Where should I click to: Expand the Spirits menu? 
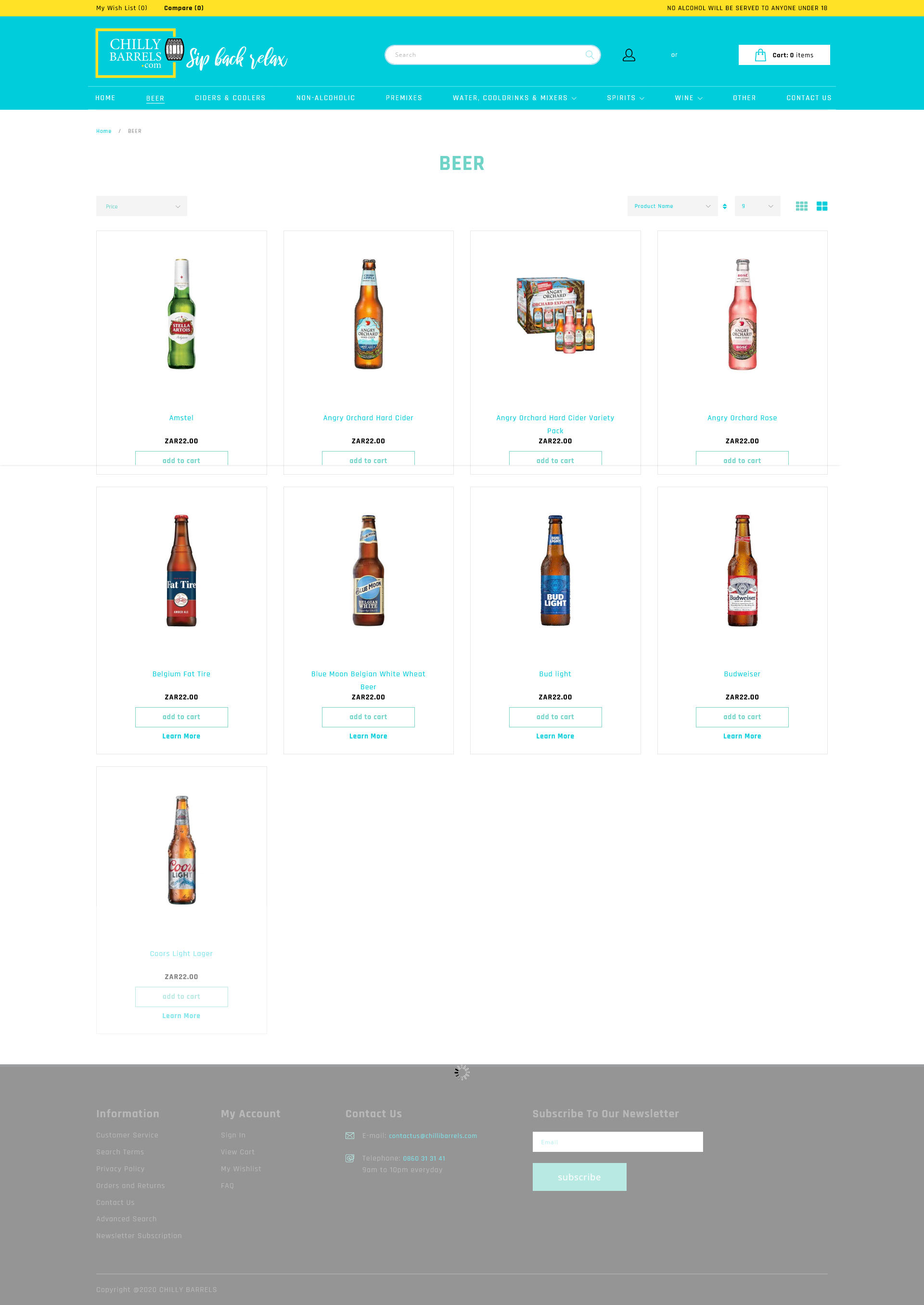(625, 98)
